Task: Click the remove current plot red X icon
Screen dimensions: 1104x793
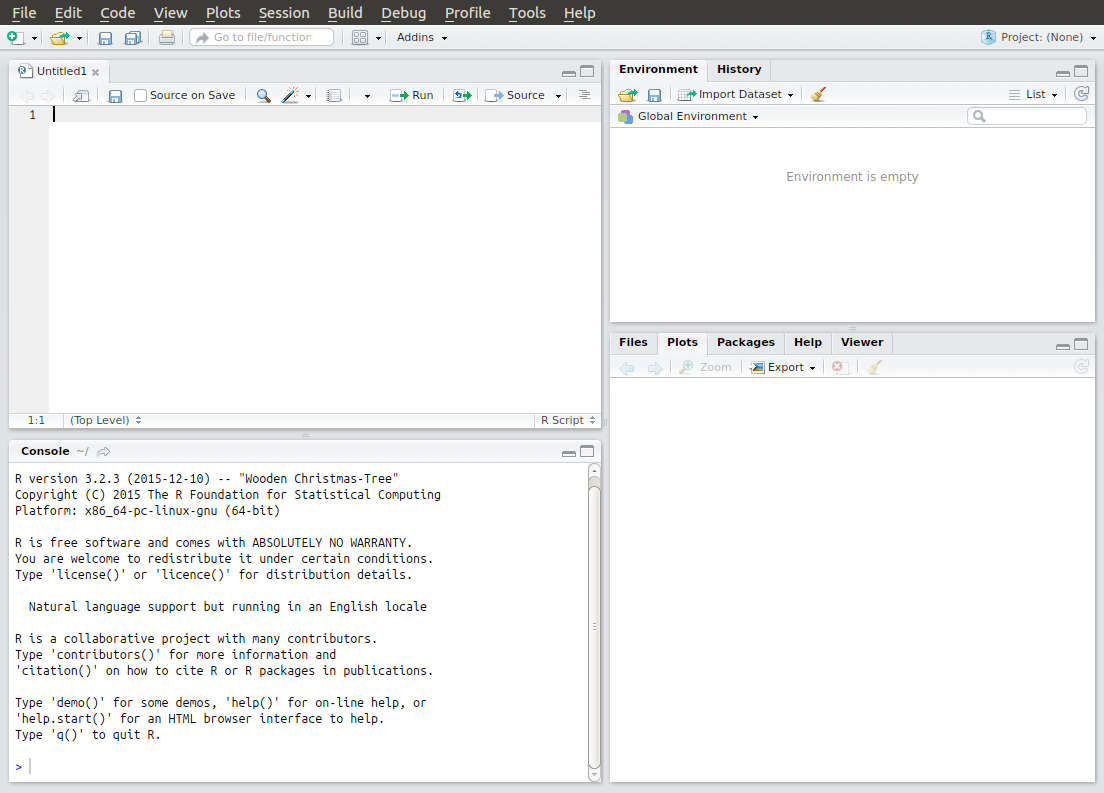Action: [838, 367]
